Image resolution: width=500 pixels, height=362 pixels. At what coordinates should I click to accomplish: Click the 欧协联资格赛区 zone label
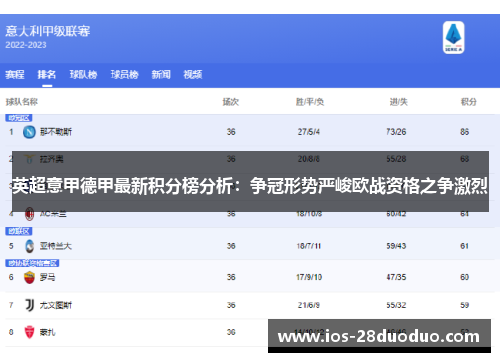[x=32, y=263]
